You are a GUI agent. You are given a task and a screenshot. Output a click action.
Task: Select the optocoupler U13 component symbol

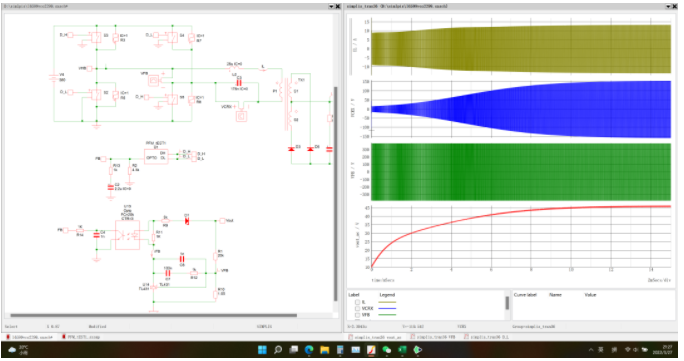[127, 235]
